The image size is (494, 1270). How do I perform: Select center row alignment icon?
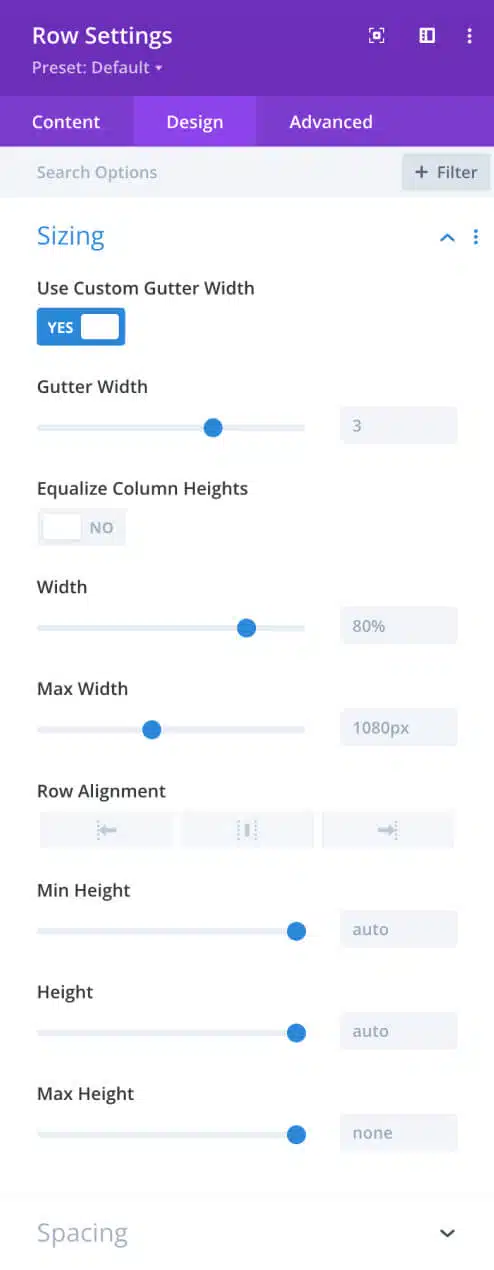247,830
